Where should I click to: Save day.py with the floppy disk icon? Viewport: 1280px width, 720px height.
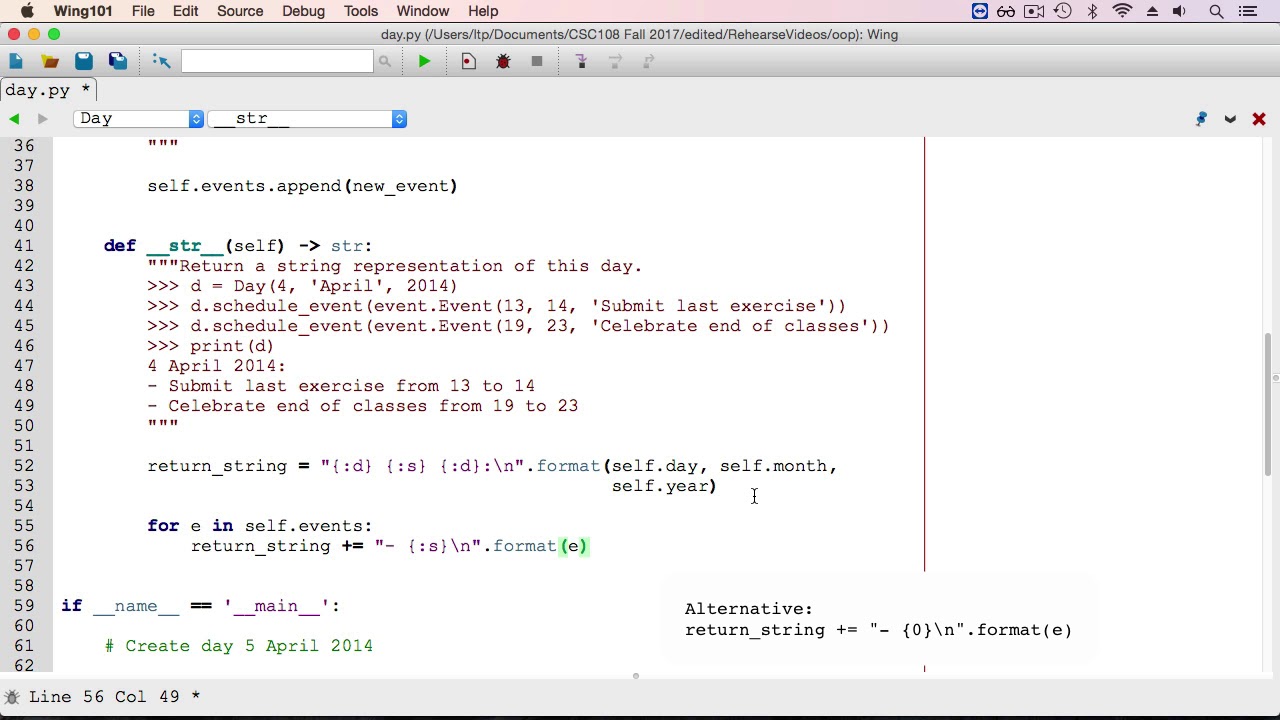pyautogui.click(x=84, y=61)
